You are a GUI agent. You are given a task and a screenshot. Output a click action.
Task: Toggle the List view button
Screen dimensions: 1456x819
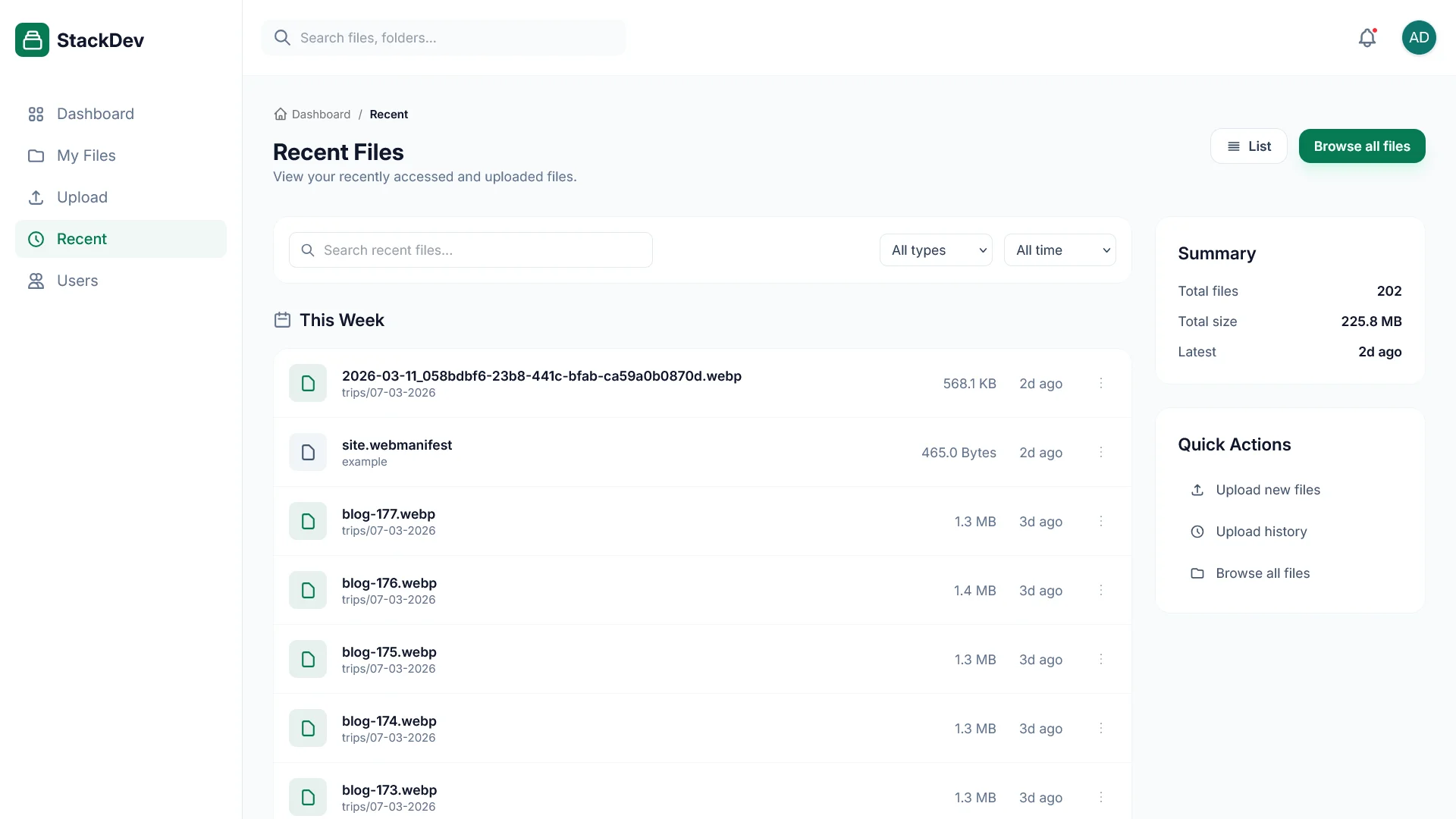coord(1248,146)
